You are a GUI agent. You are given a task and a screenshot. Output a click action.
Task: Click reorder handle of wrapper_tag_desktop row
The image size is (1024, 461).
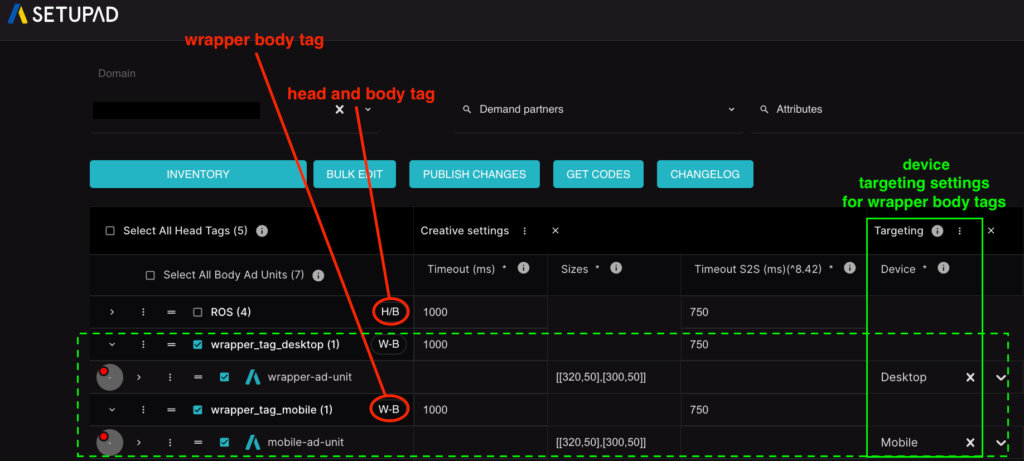171,345
